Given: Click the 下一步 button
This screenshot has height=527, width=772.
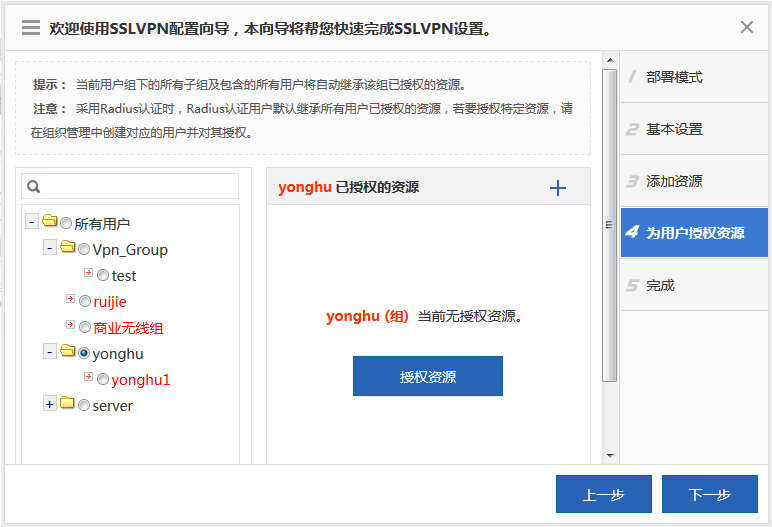Looking at the screenshot, I should 709,495.
